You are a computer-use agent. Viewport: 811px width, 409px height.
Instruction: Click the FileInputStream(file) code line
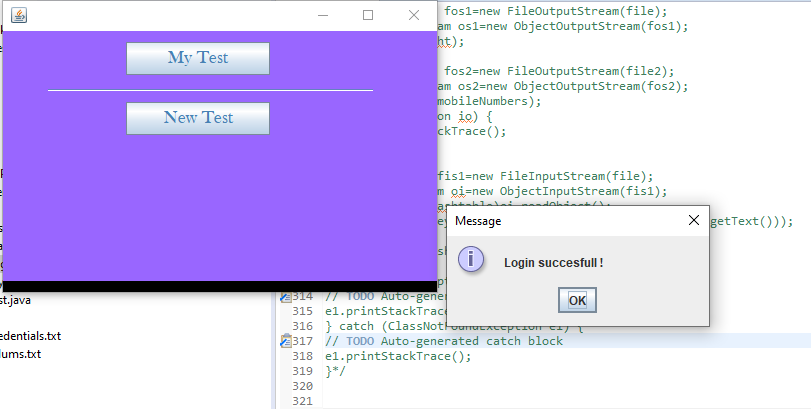pyautogui.click(x=546, y=176)
